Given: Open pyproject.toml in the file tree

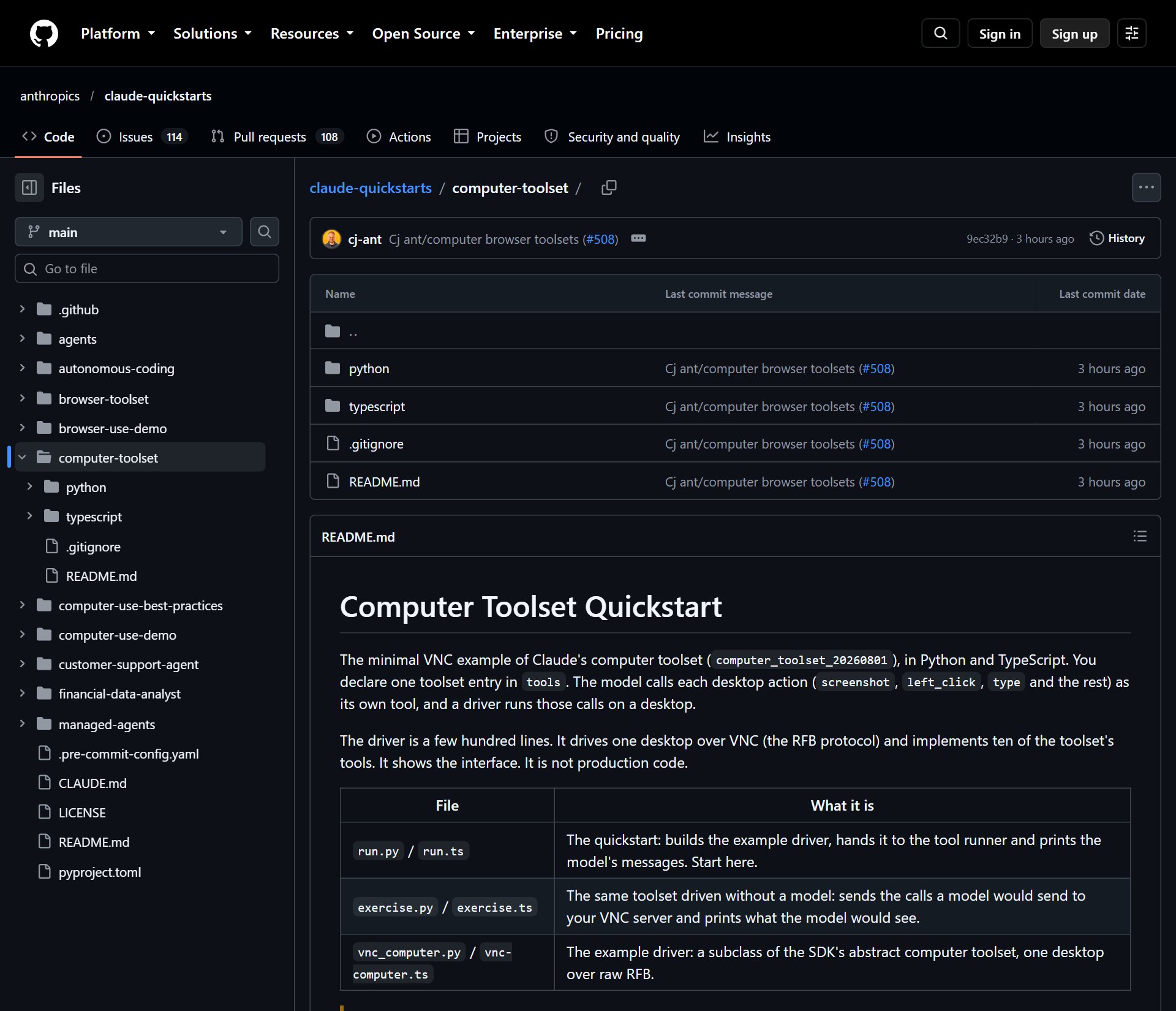Looking at the screenshot, I should pyautogui.click(x=100, y=871).
